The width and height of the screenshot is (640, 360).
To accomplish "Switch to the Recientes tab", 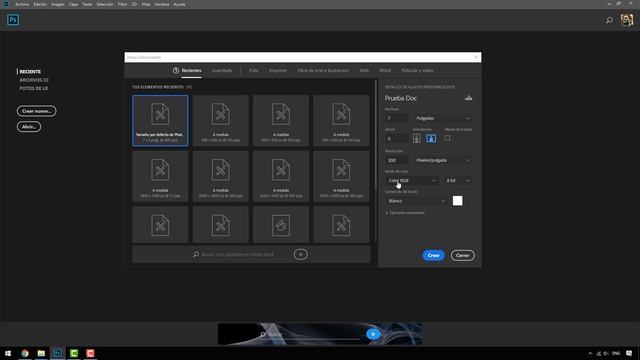I will (191, 70).
